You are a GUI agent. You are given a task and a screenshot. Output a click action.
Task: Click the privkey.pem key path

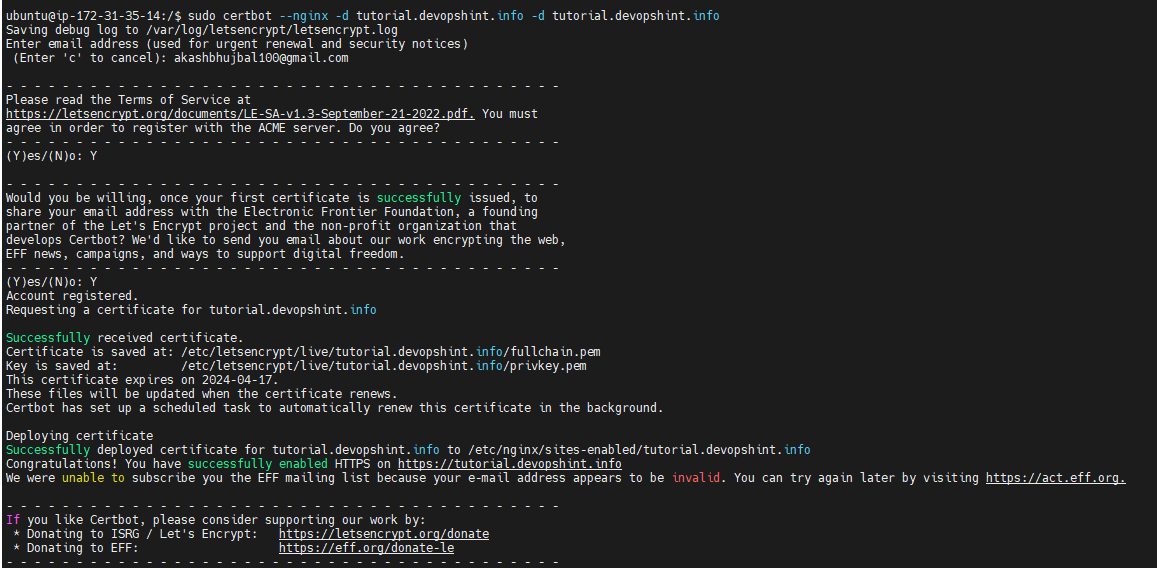pos(384,366)
